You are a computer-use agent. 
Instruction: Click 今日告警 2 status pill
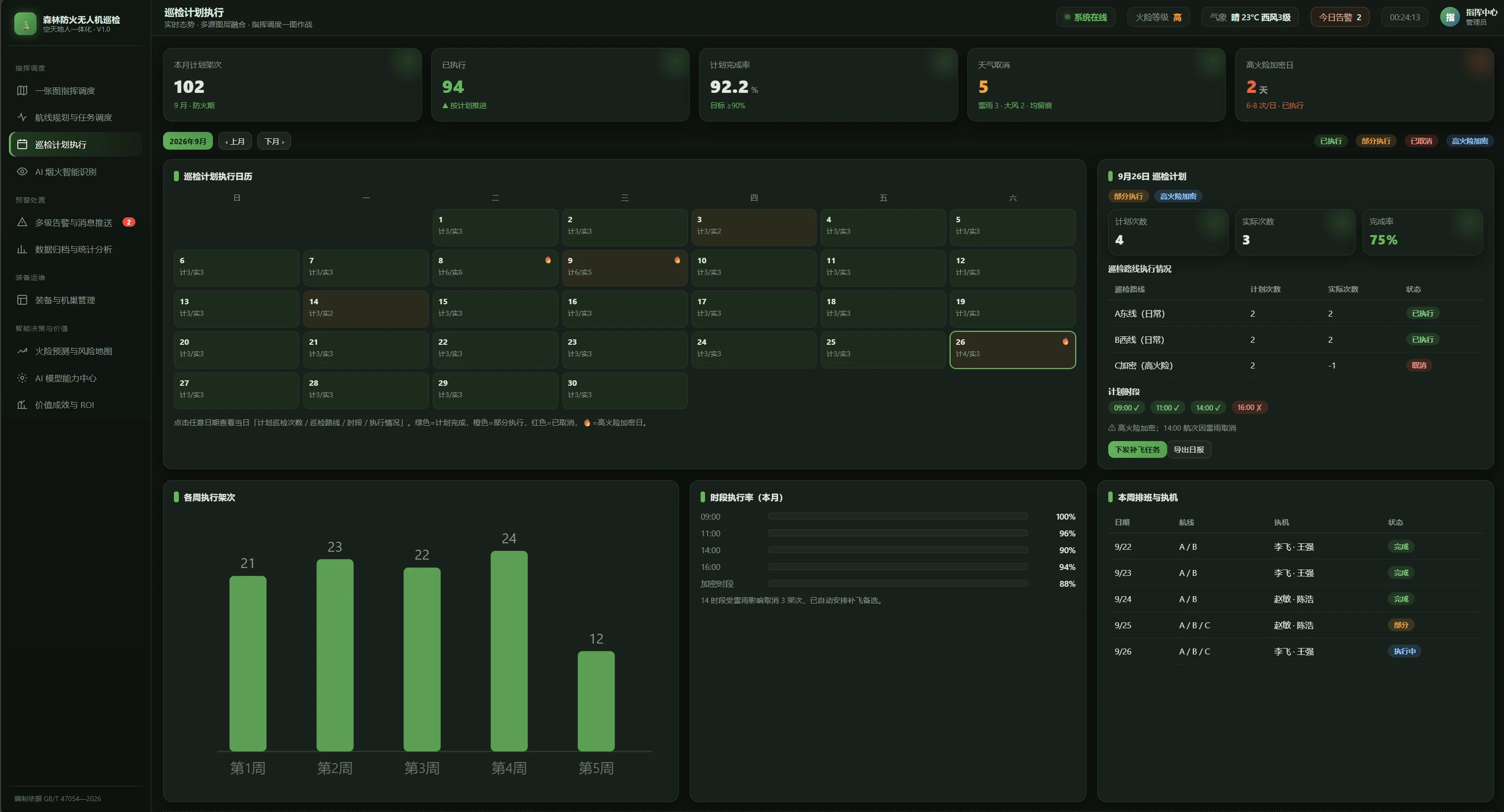[1340, 17]
